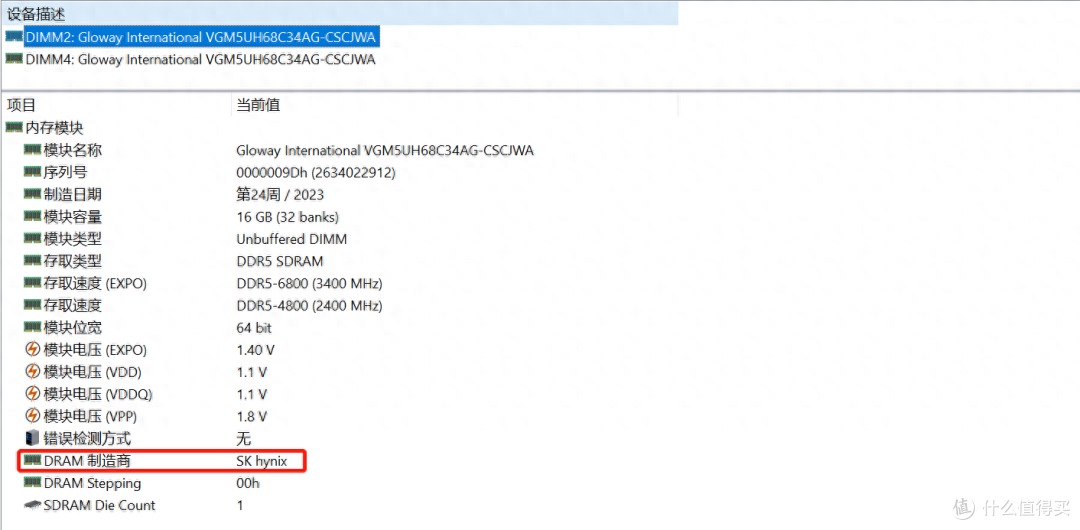The height and width of the screenshot is (530, 1080).
Task: Click the value 1.8 V
Action: (x=251, y=416)
